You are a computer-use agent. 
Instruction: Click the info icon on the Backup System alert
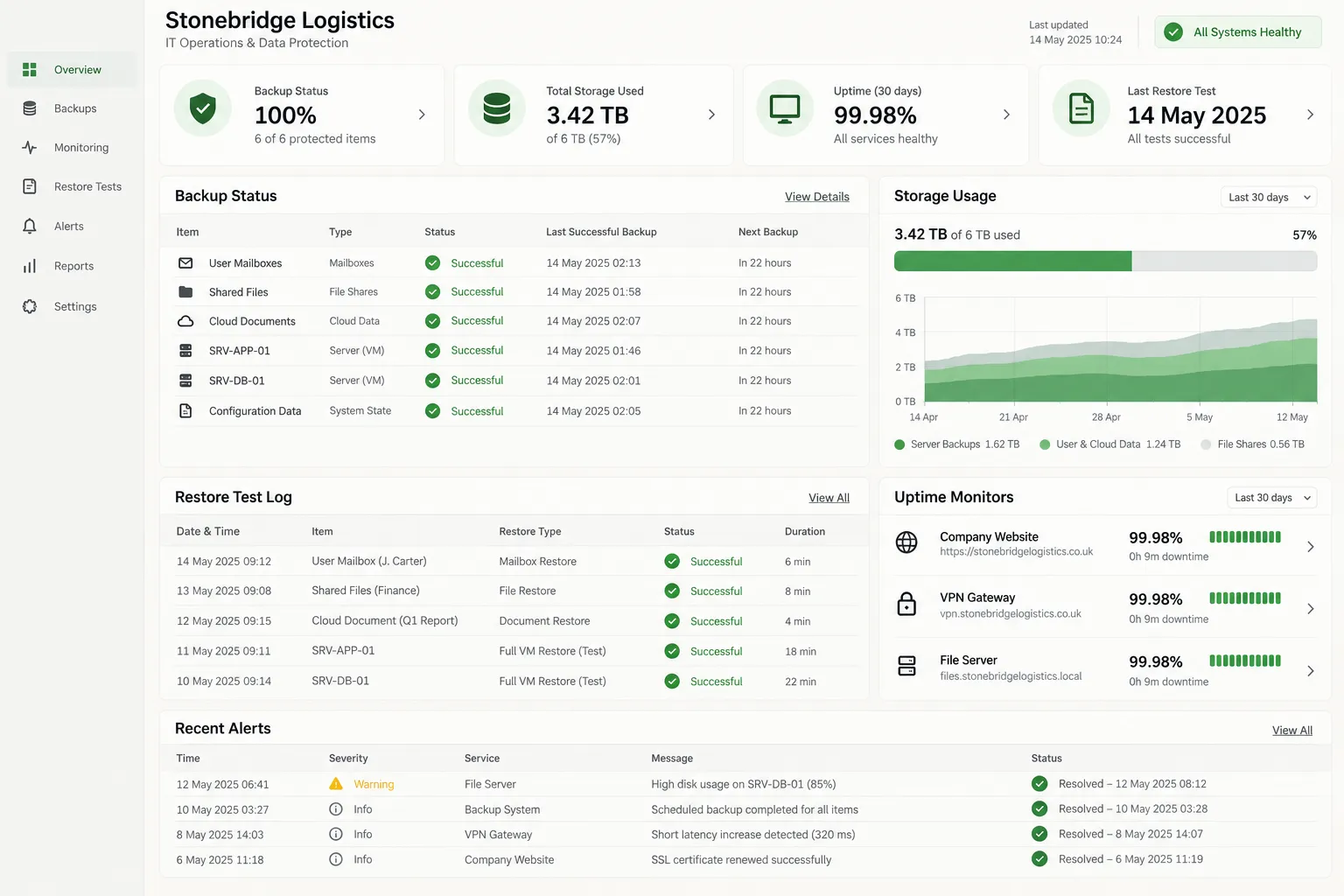pos(336,809)
